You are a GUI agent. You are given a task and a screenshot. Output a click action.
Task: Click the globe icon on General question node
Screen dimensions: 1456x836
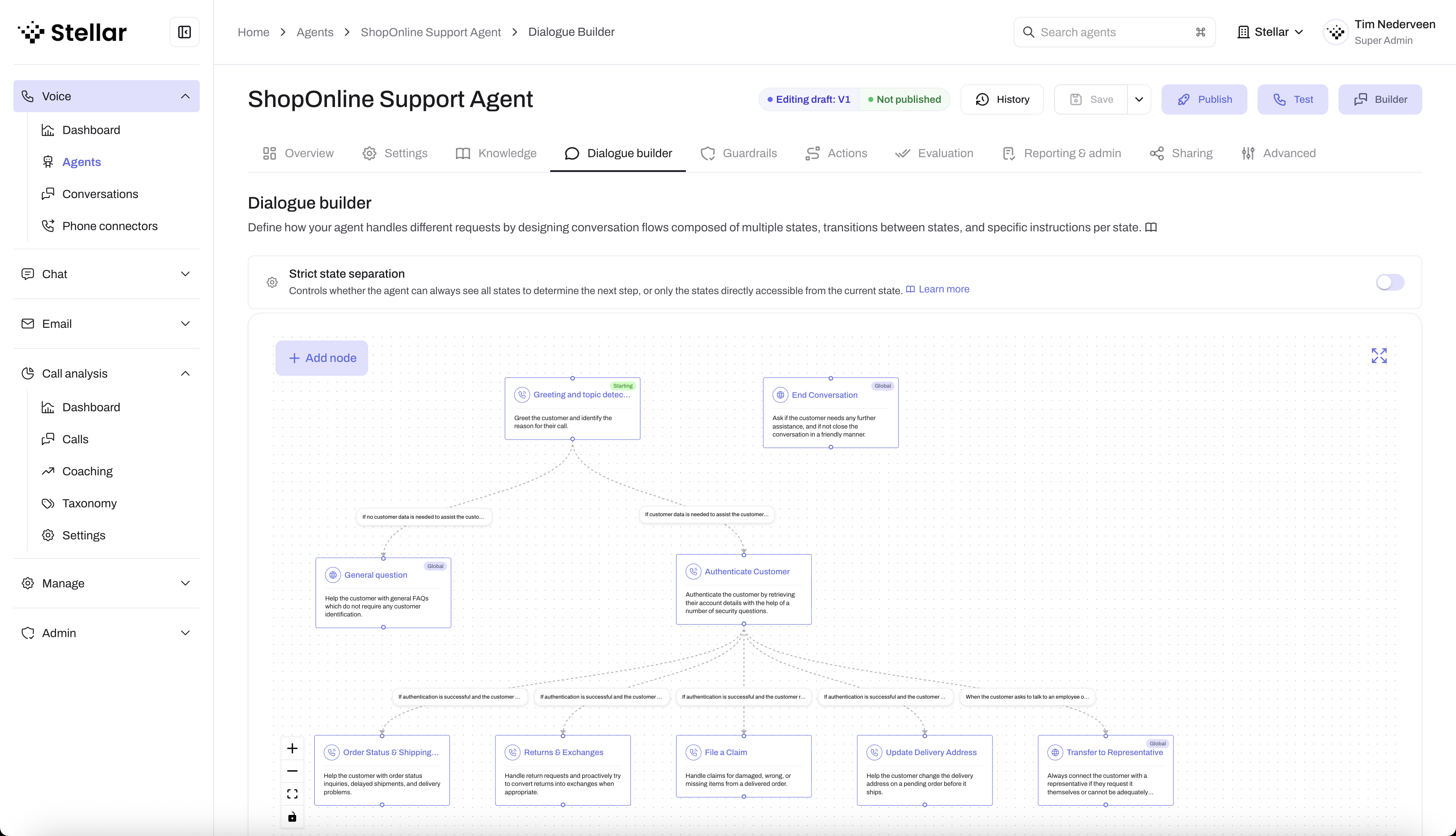pos(333,575)
